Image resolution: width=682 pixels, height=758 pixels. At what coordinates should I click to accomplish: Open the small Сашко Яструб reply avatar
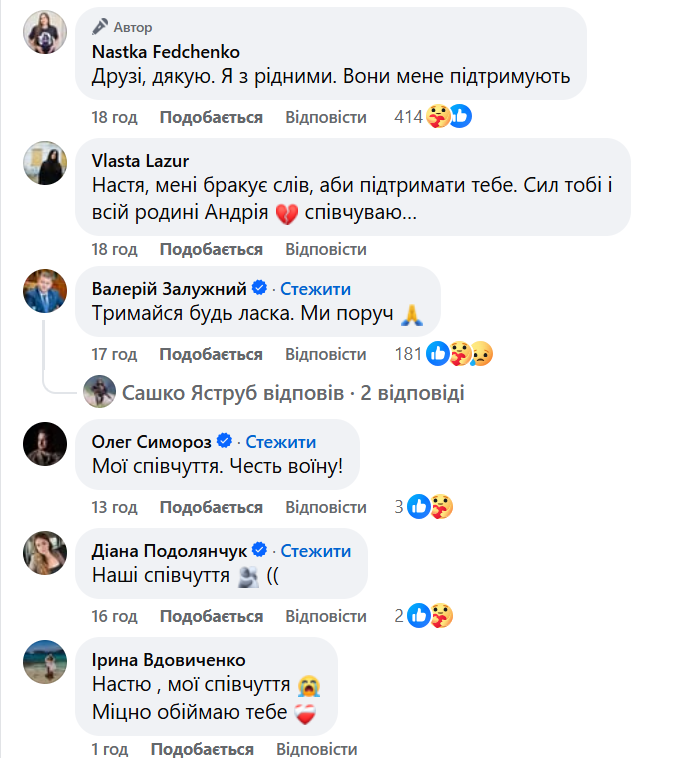point(99,393)
